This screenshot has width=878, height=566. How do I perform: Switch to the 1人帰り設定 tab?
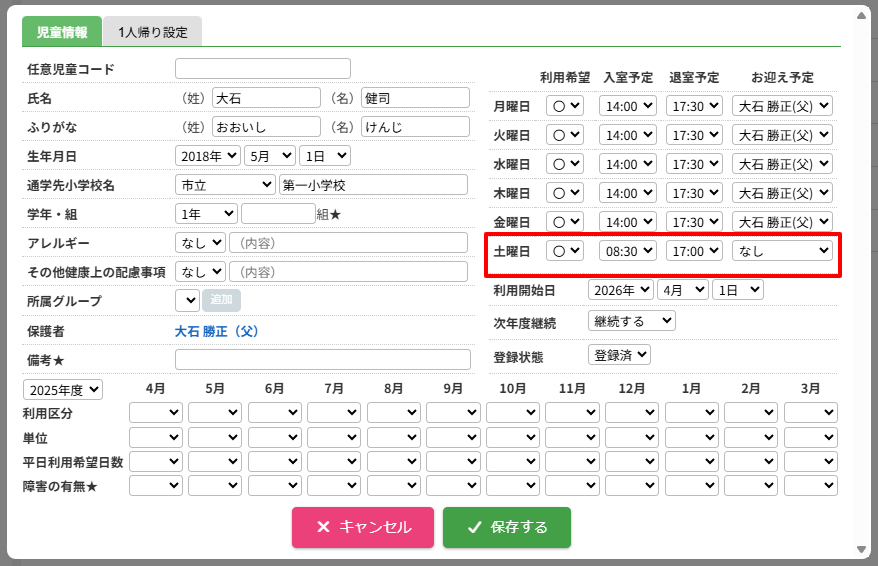click(152, 32)
